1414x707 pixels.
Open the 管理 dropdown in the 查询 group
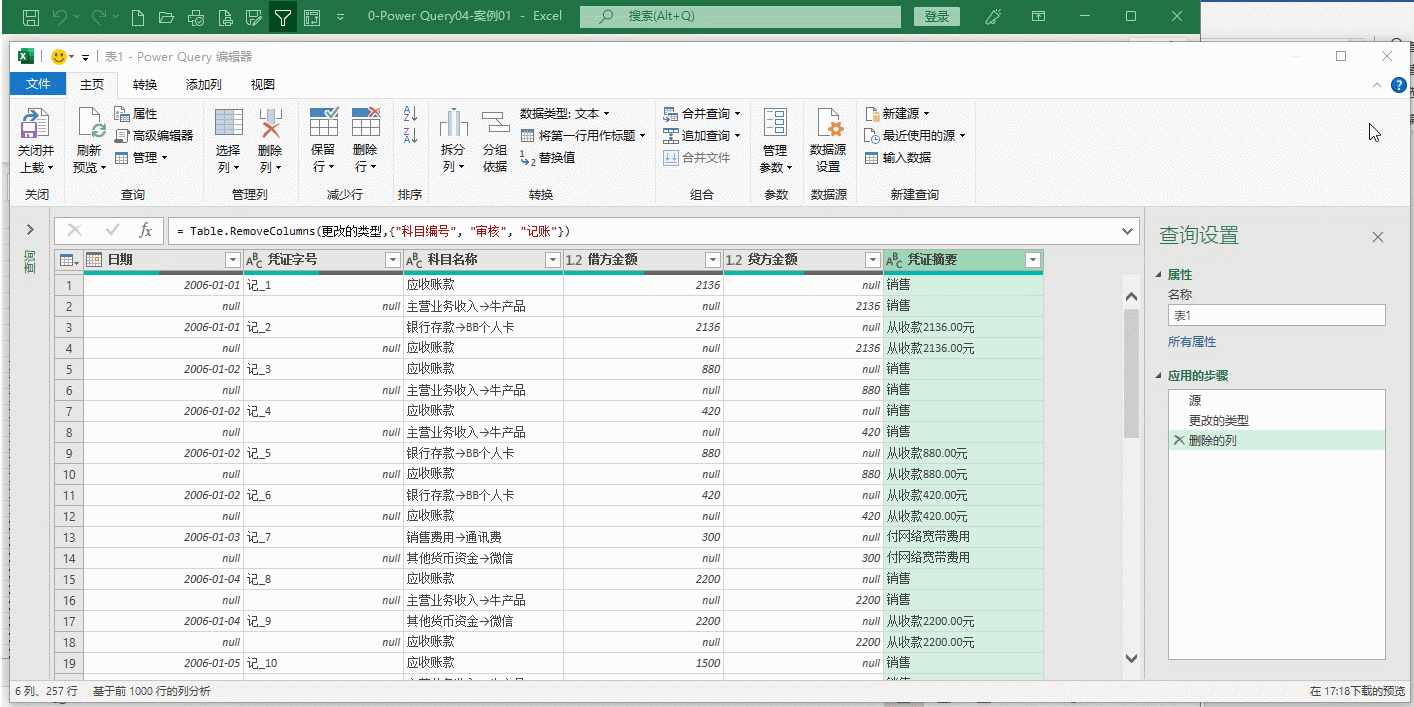point(141,157)
